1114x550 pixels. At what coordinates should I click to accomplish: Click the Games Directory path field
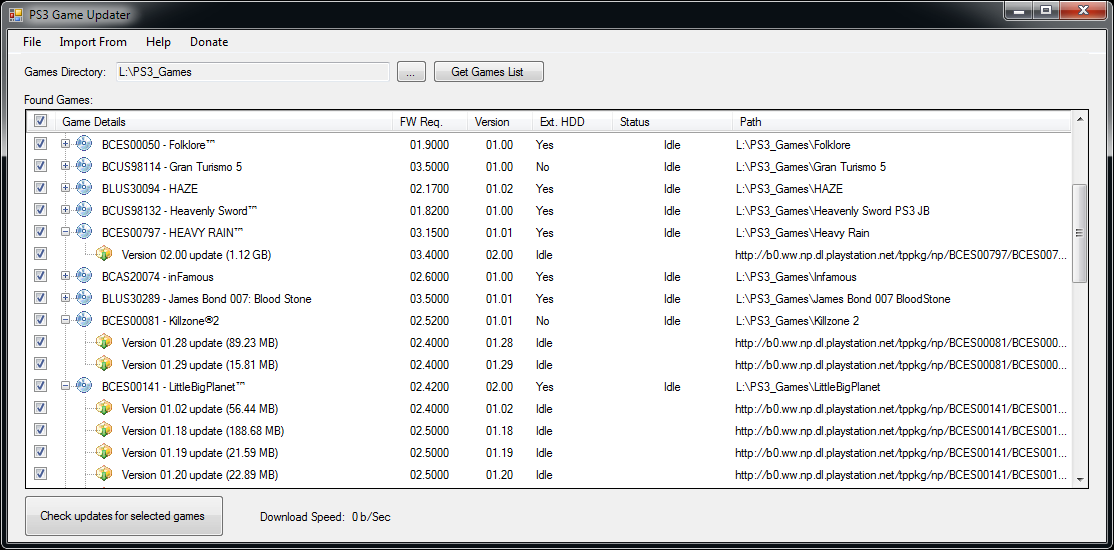252,72
